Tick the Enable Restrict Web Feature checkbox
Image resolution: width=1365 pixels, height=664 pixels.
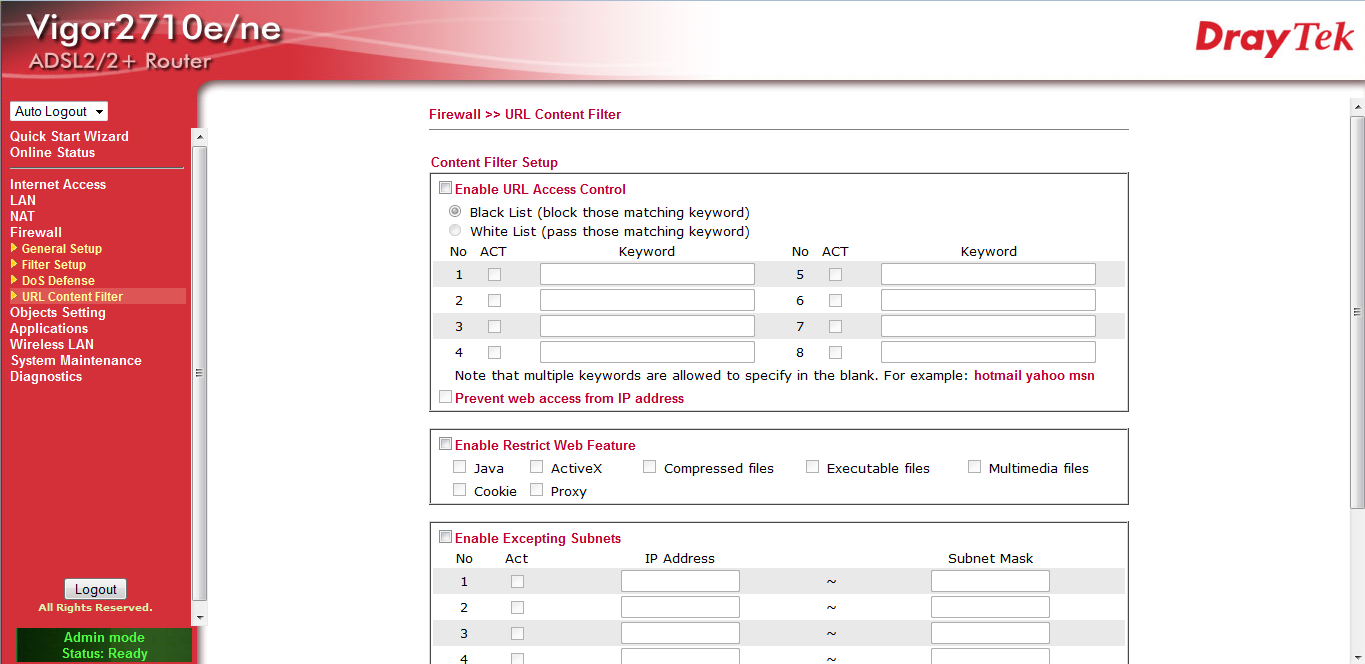pyautogui.click(x=446, y=444)
